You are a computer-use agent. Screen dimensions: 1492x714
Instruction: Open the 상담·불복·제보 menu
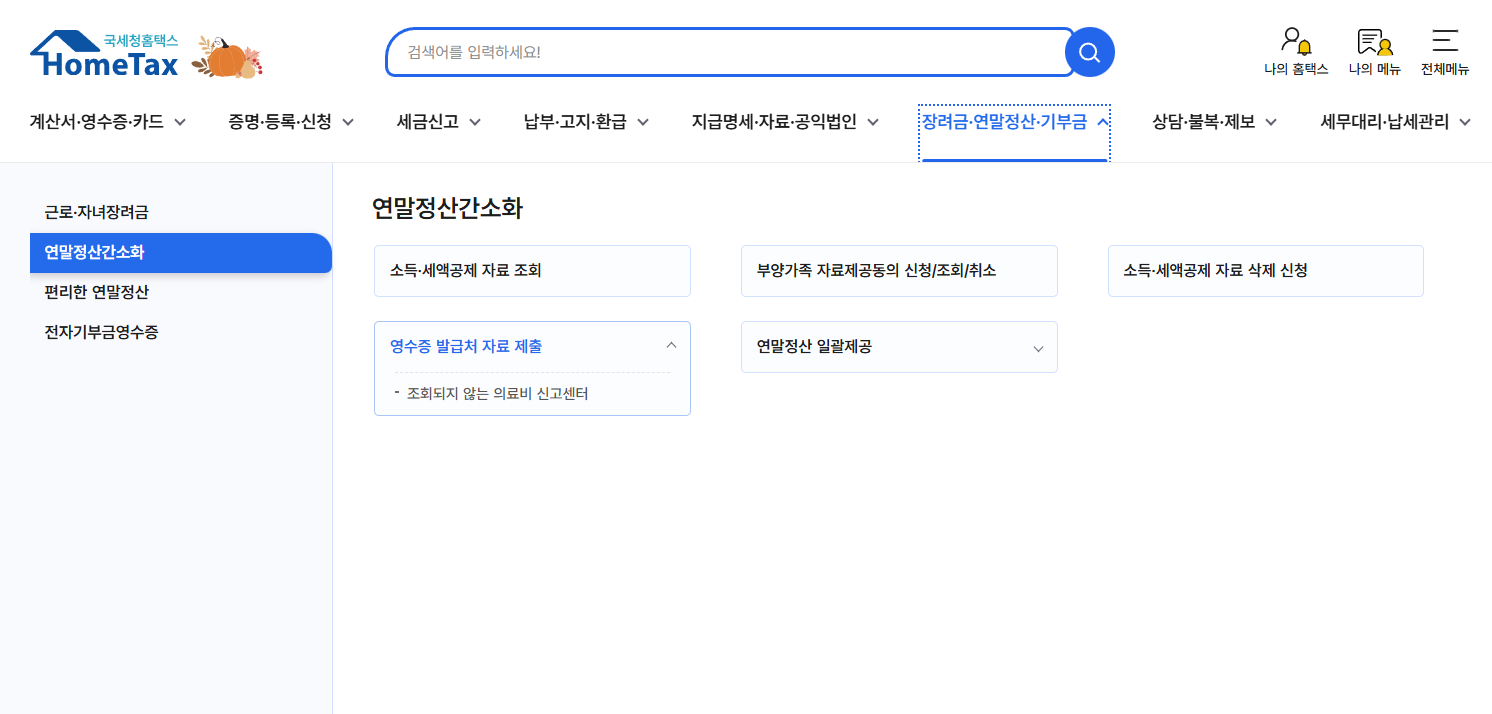click(x=1211, y=121)
